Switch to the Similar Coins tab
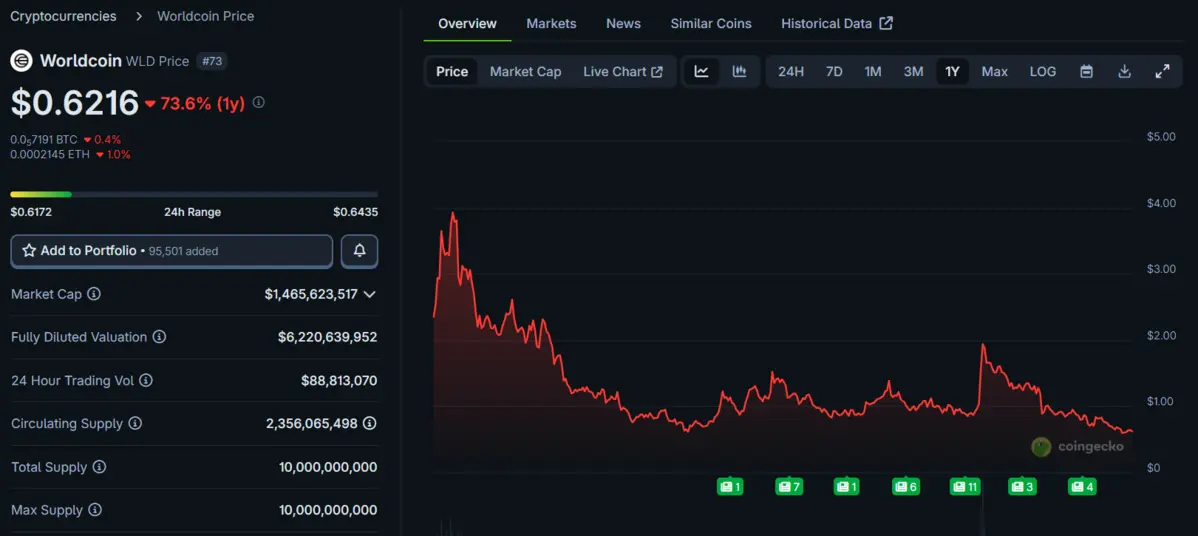Image resolution: width=1198 pixels, height=536 pixels. point(710,23)
